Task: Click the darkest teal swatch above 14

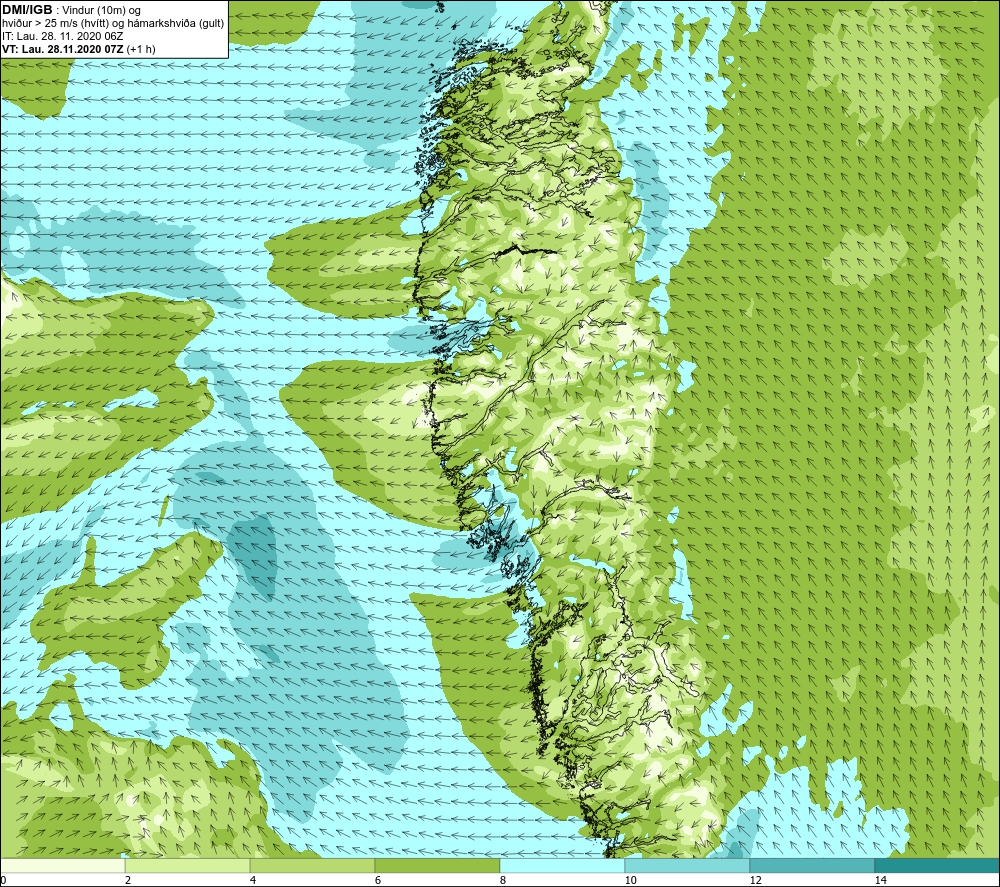Action: coord(937,866)
